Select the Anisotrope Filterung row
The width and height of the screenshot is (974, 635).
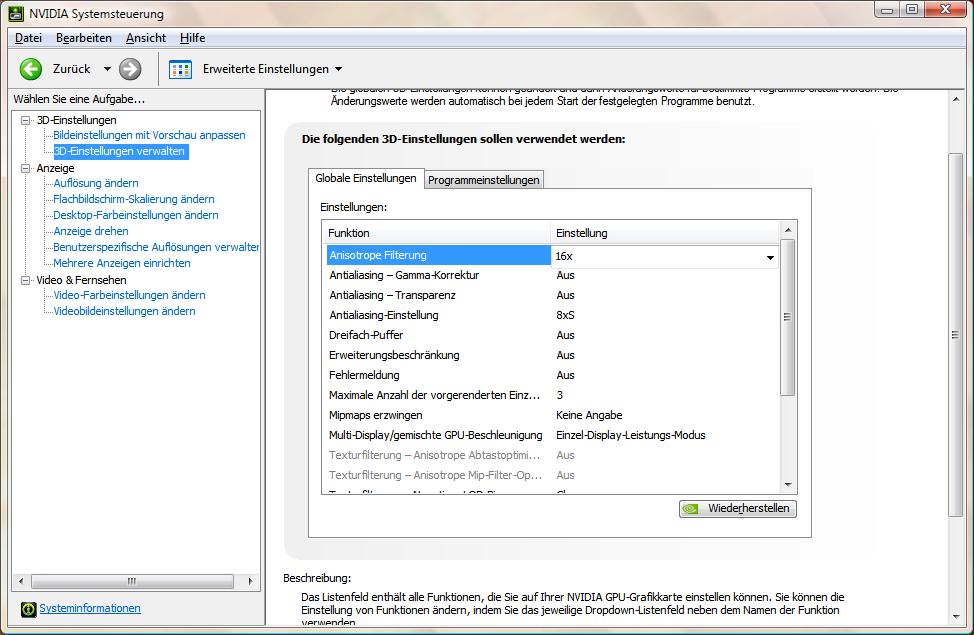pyautogui.click(x=552, y=255)
